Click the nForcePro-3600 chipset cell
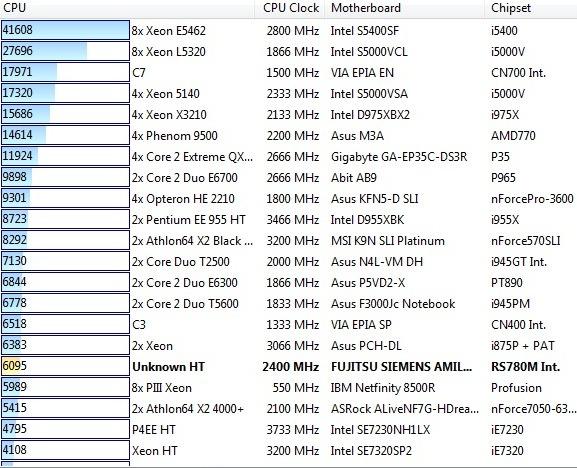This screenshot has width=577, height=468. click(532, 199)
